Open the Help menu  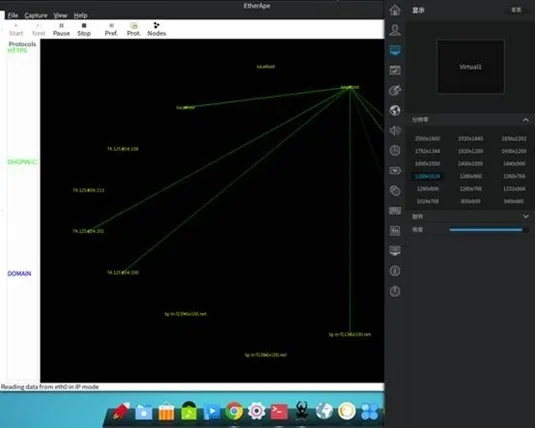pyautogui.click(x=81, y=15)
